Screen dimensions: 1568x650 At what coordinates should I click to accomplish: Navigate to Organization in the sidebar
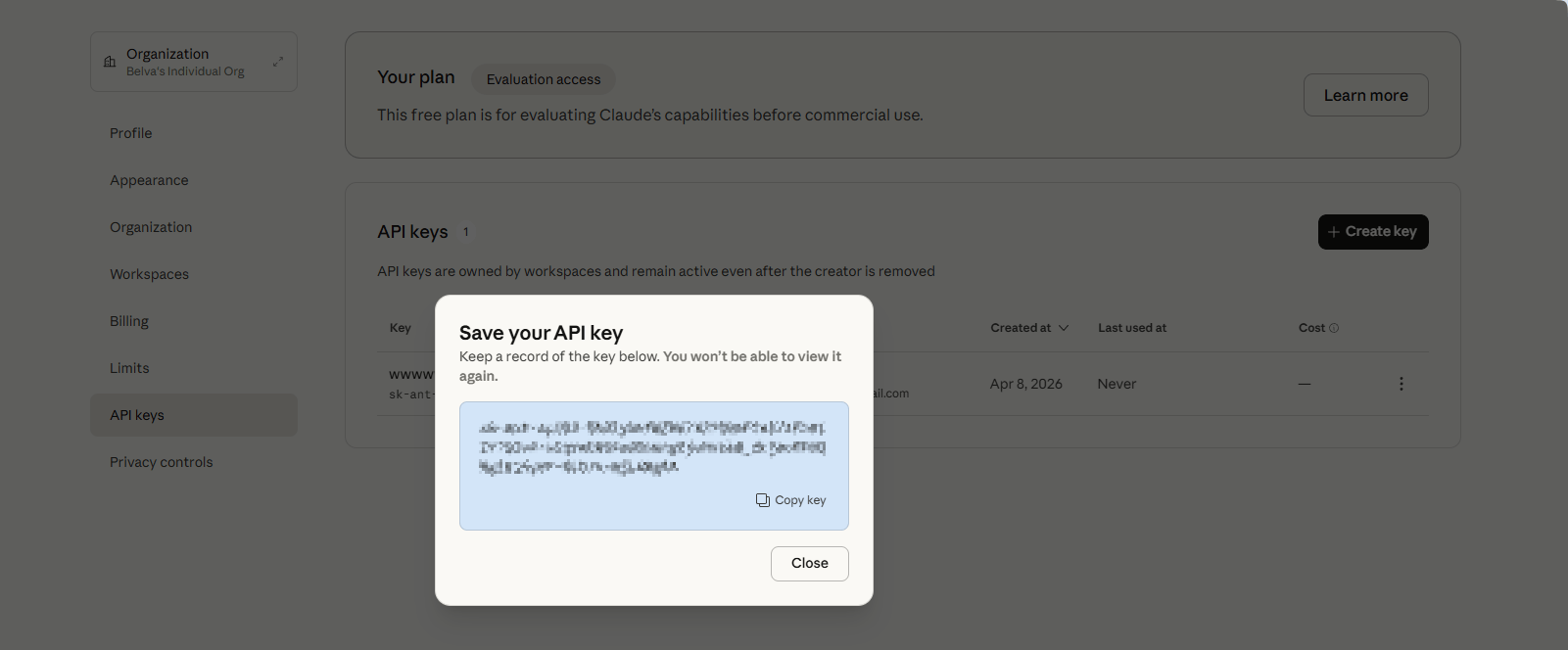(x=151, y=227)
